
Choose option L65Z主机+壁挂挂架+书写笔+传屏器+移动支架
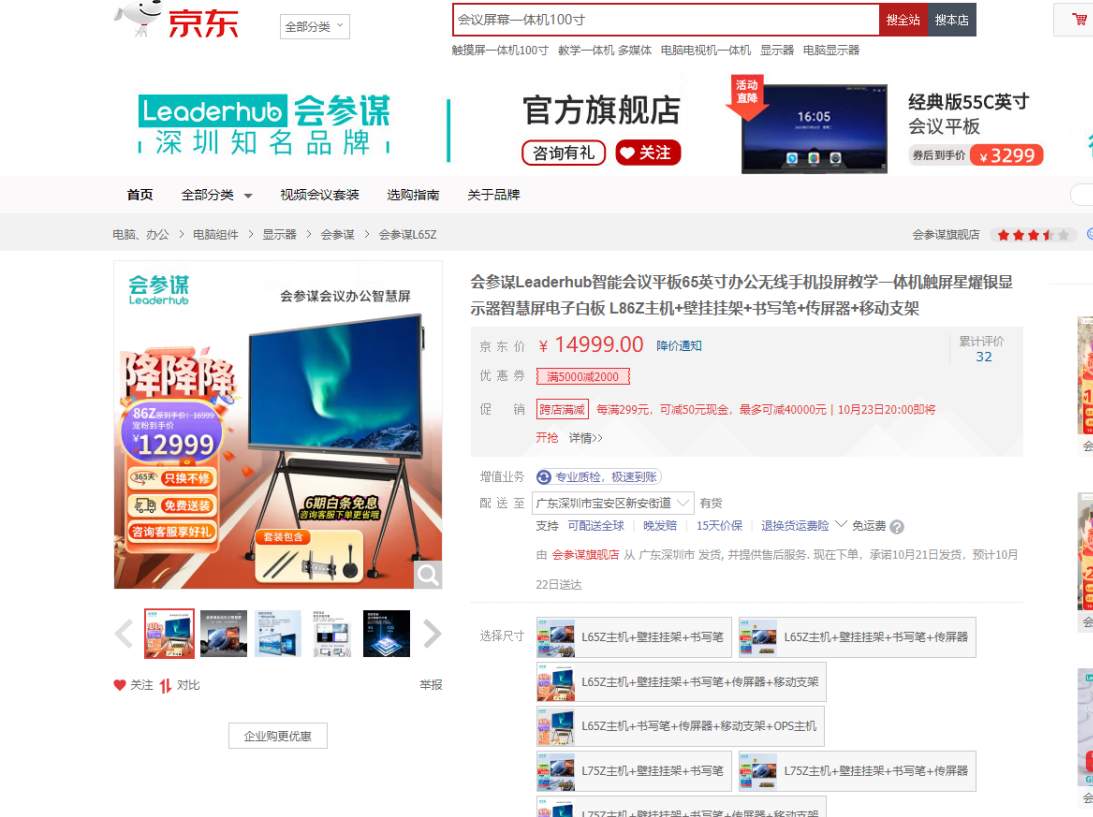click(x=681, y=682)
